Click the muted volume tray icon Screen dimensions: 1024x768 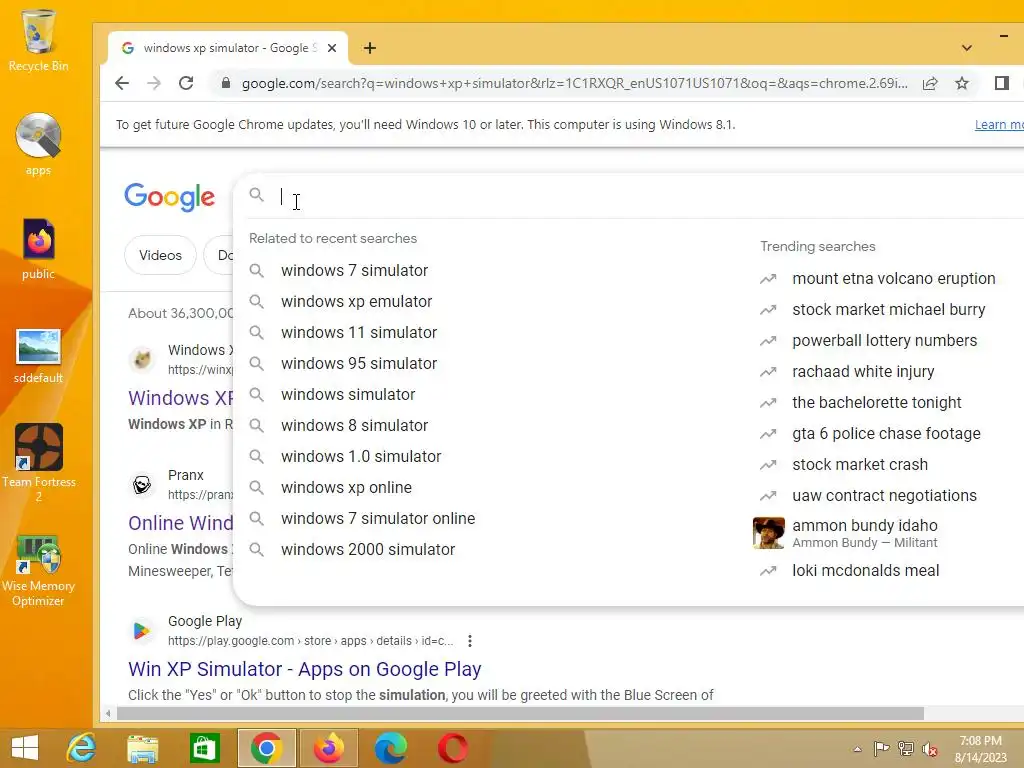click(x=930, y=749)
